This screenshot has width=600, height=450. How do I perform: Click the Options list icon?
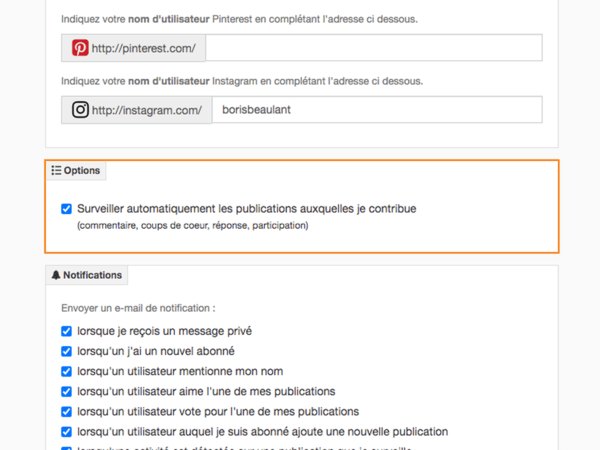tap(56, 171)
